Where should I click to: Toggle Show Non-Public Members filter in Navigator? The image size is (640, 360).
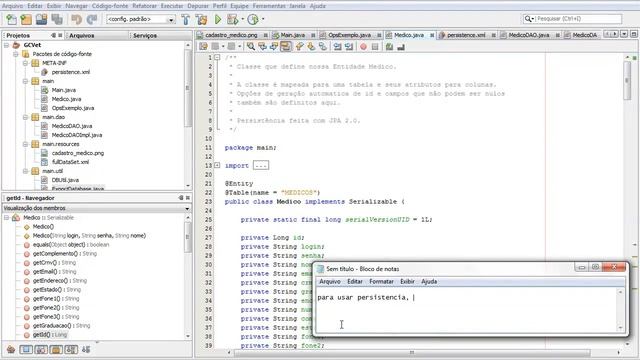click(x=56, y=349)
